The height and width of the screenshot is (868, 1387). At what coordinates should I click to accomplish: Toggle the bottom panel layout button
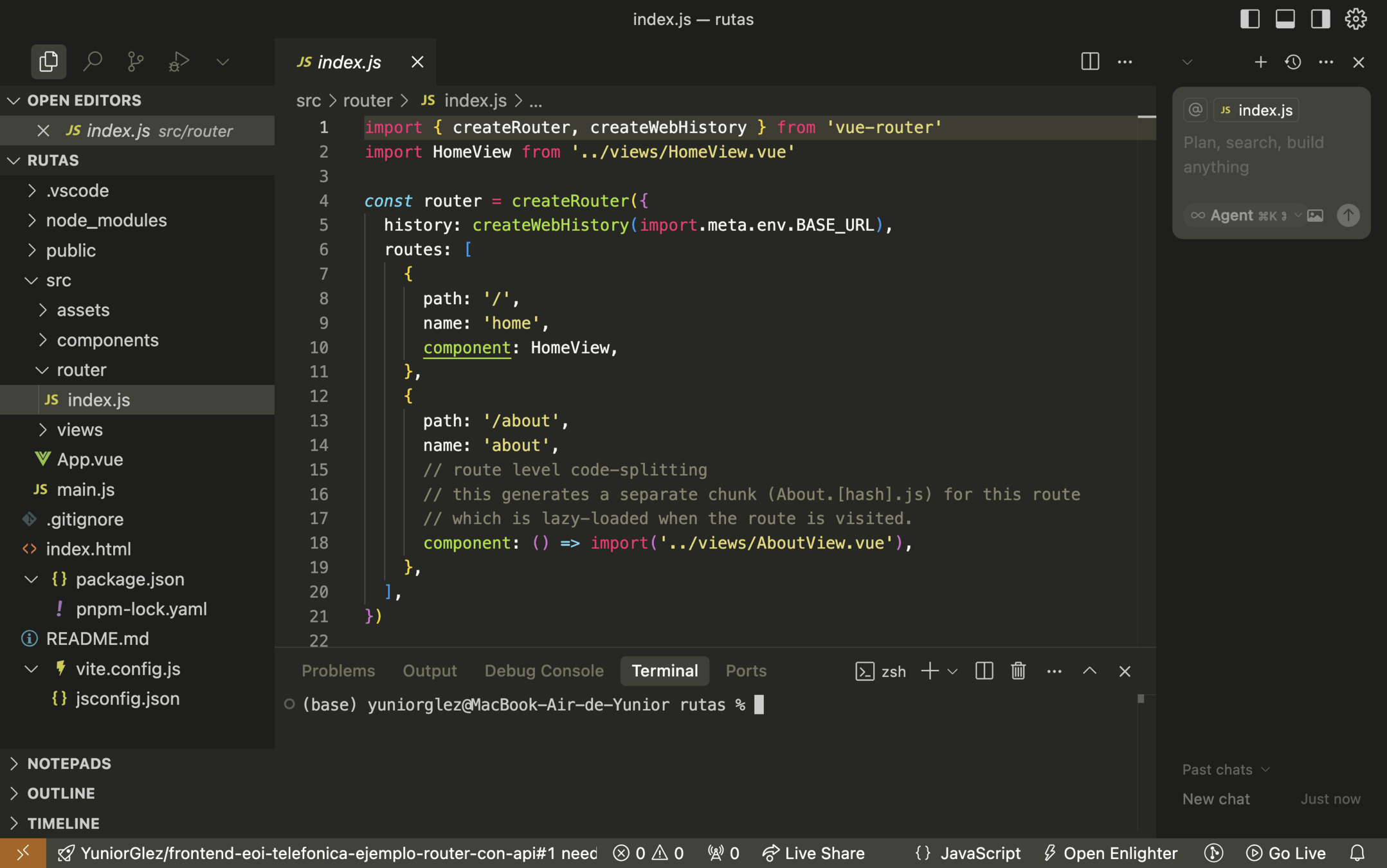coord(1285,19)
